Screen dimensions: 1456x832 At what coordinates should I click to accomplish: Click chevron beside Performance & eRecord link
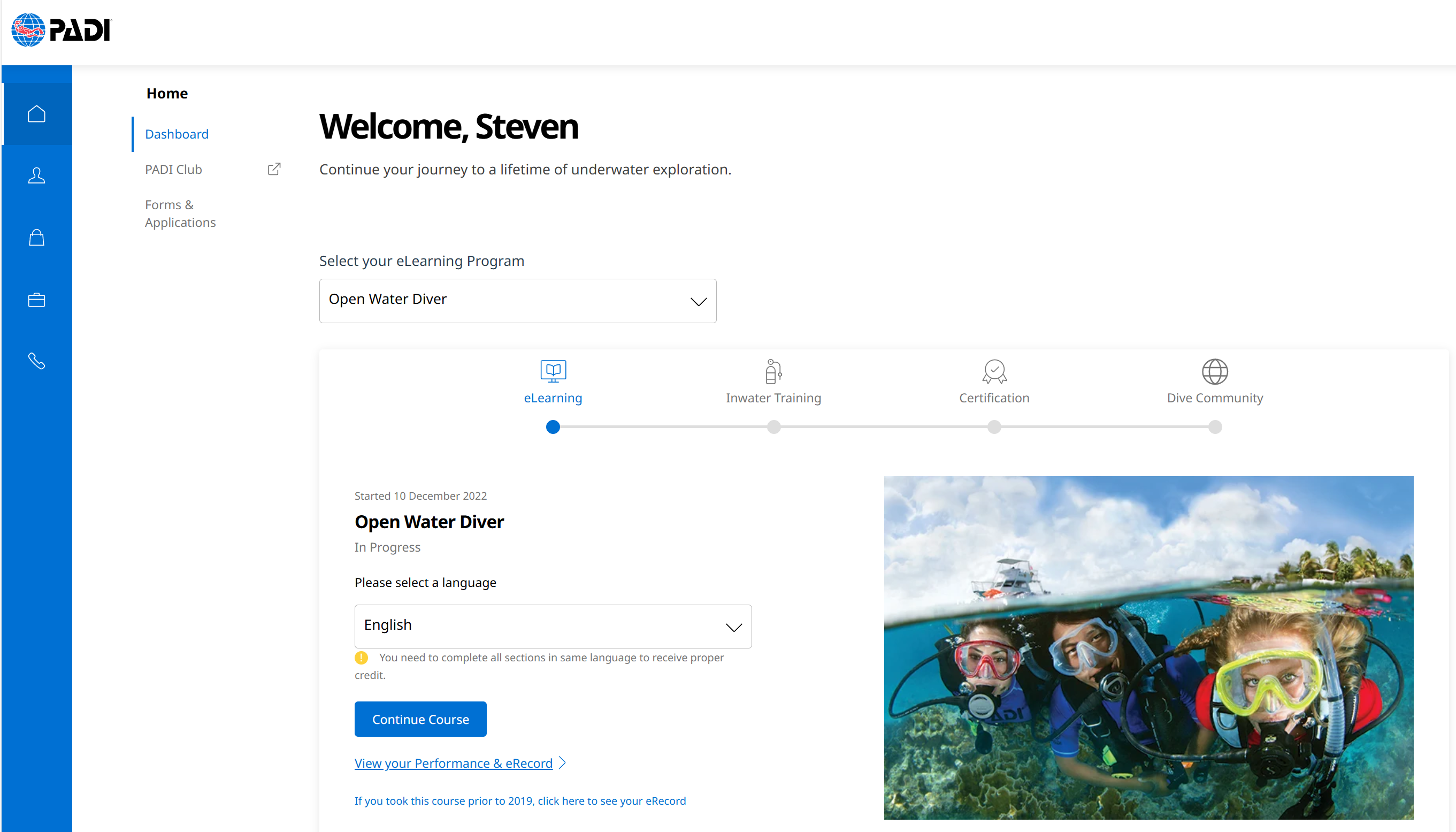[563, 763]
